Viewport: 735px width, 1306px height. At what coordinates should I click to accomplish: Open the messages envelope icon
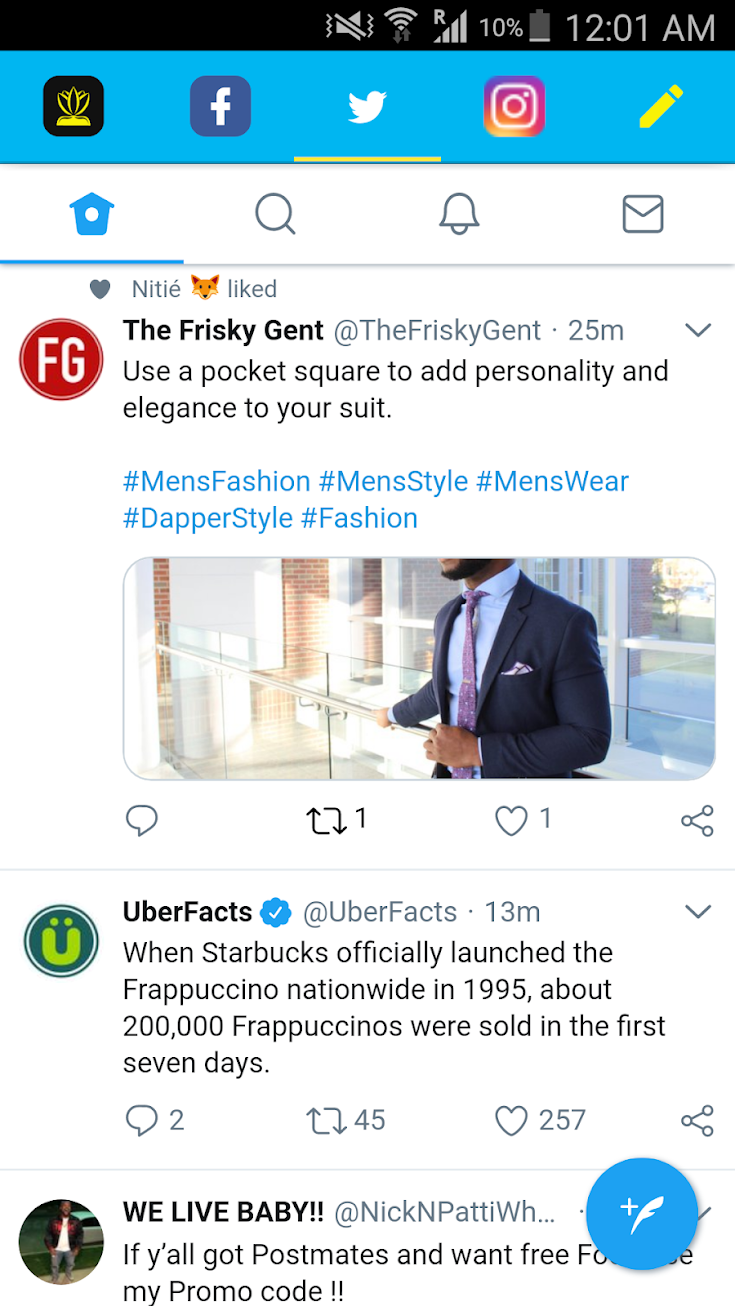pyautogui.click(x=643, y=214)
